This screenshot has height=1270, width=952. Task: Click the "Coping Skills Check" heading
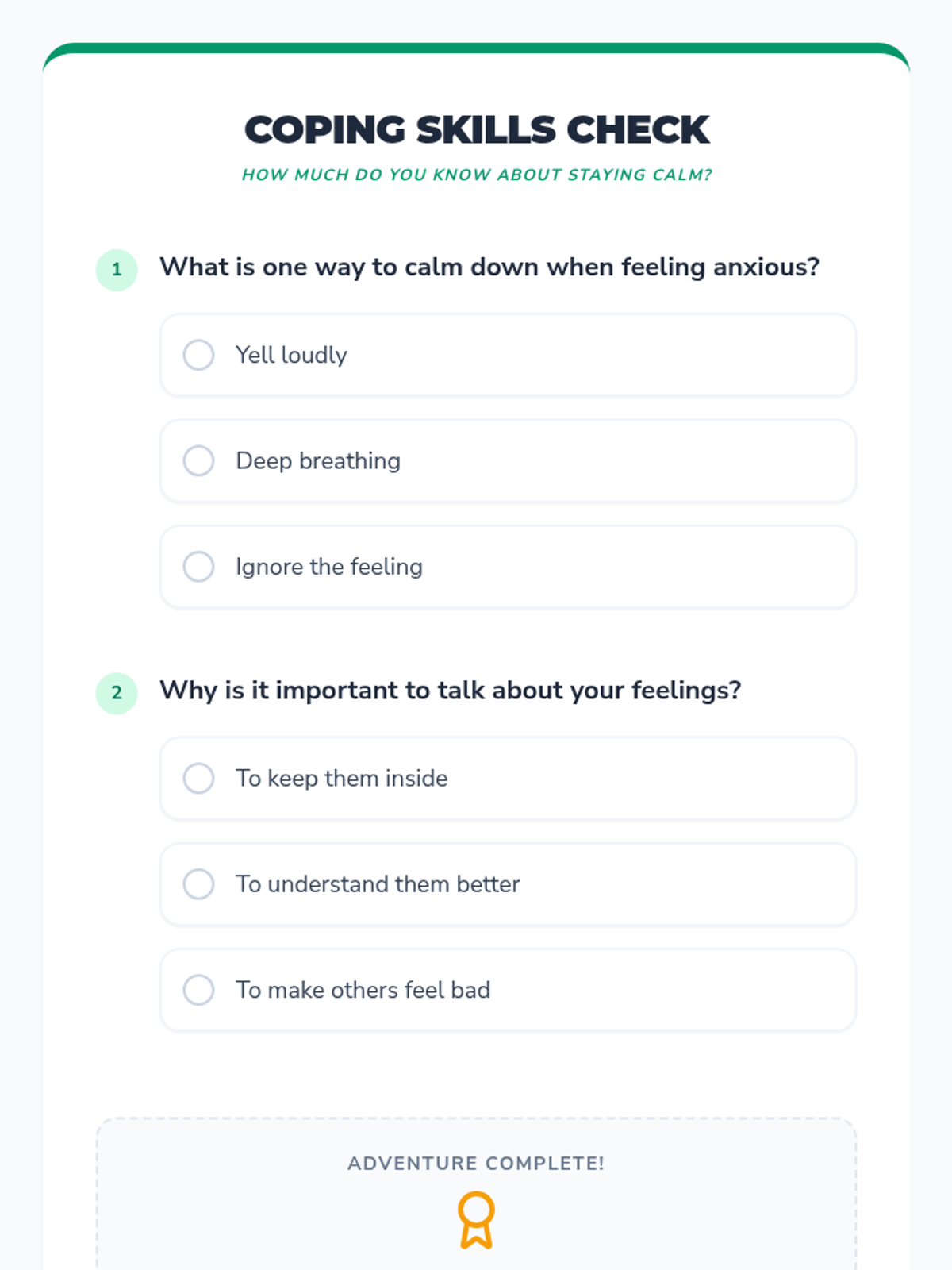476,130
